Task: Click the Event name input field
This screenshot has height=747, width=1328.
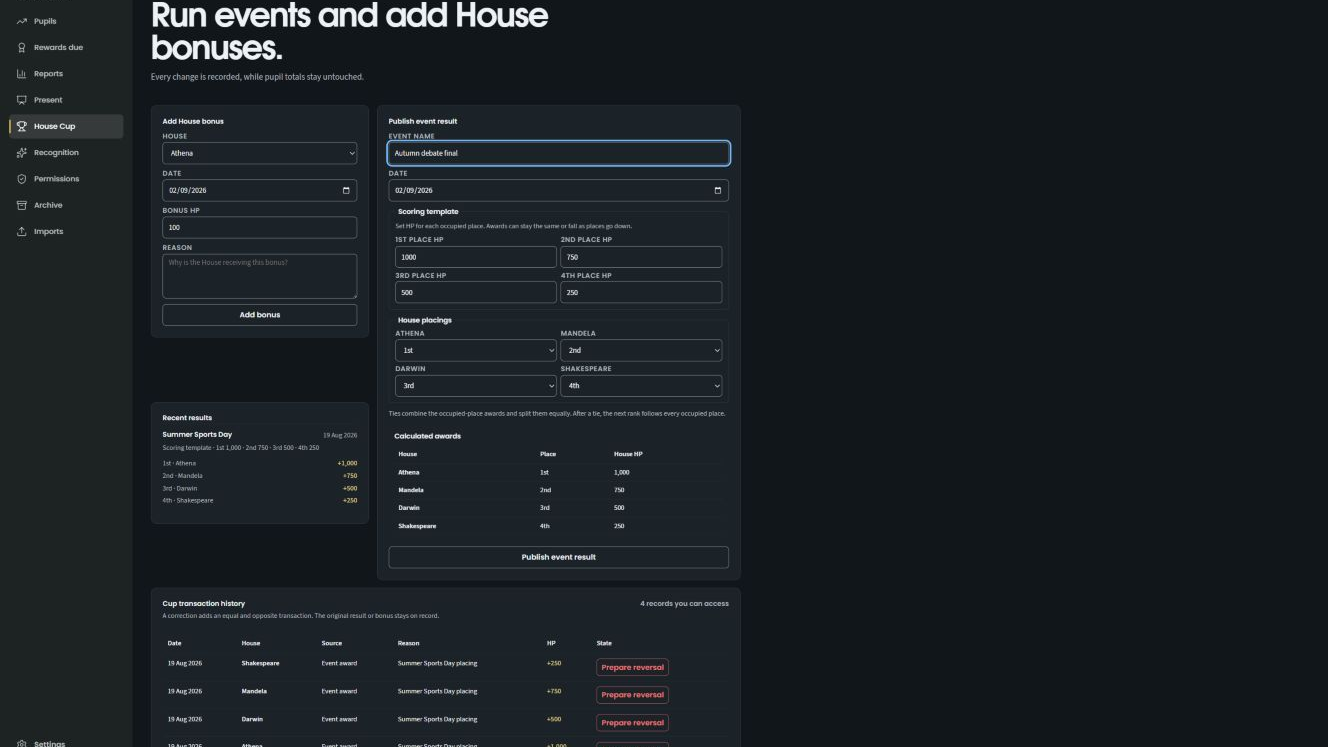Action: 558,153
